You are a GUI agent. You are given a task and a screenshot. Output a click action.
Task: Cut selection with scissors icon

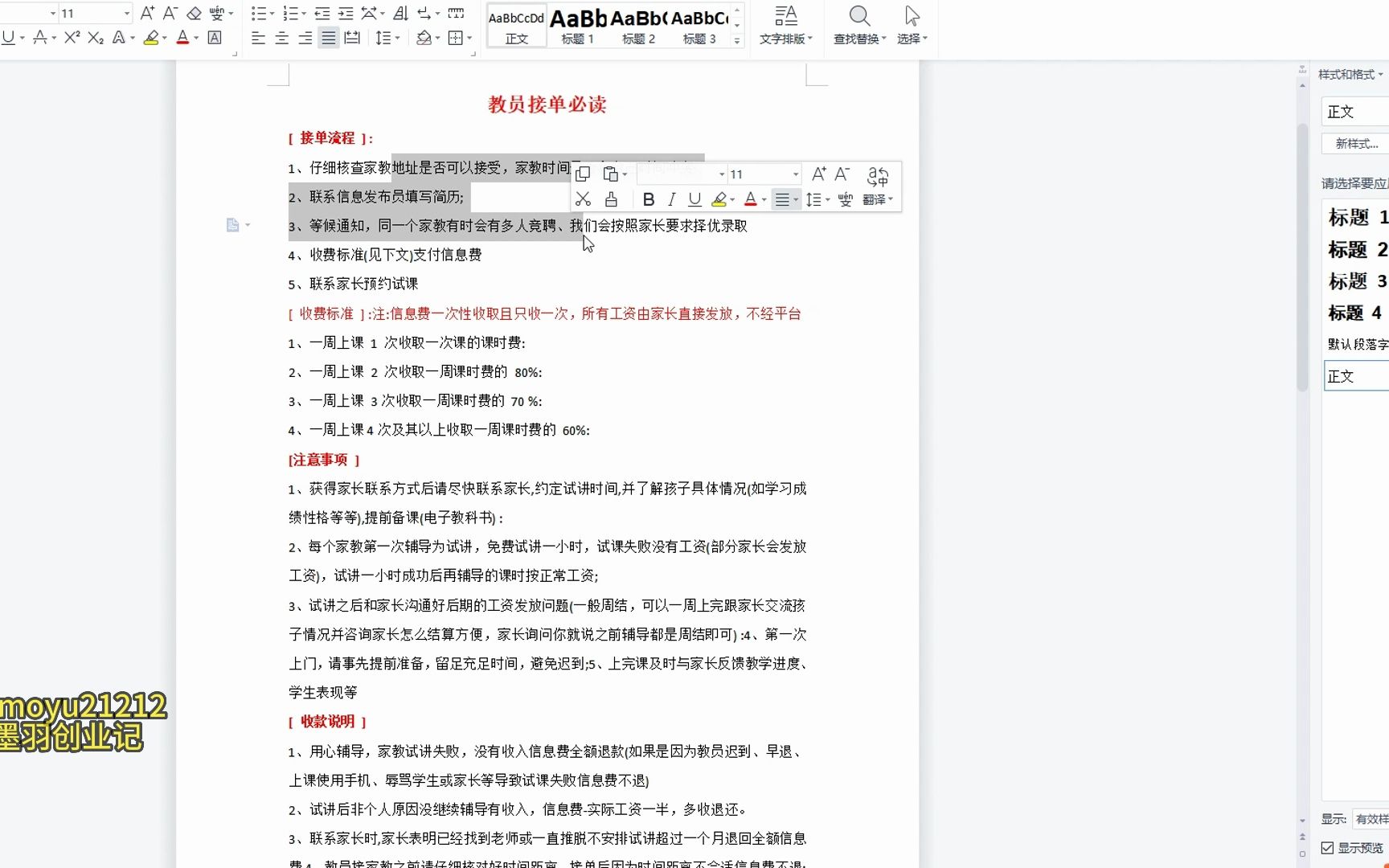(583, 199)
